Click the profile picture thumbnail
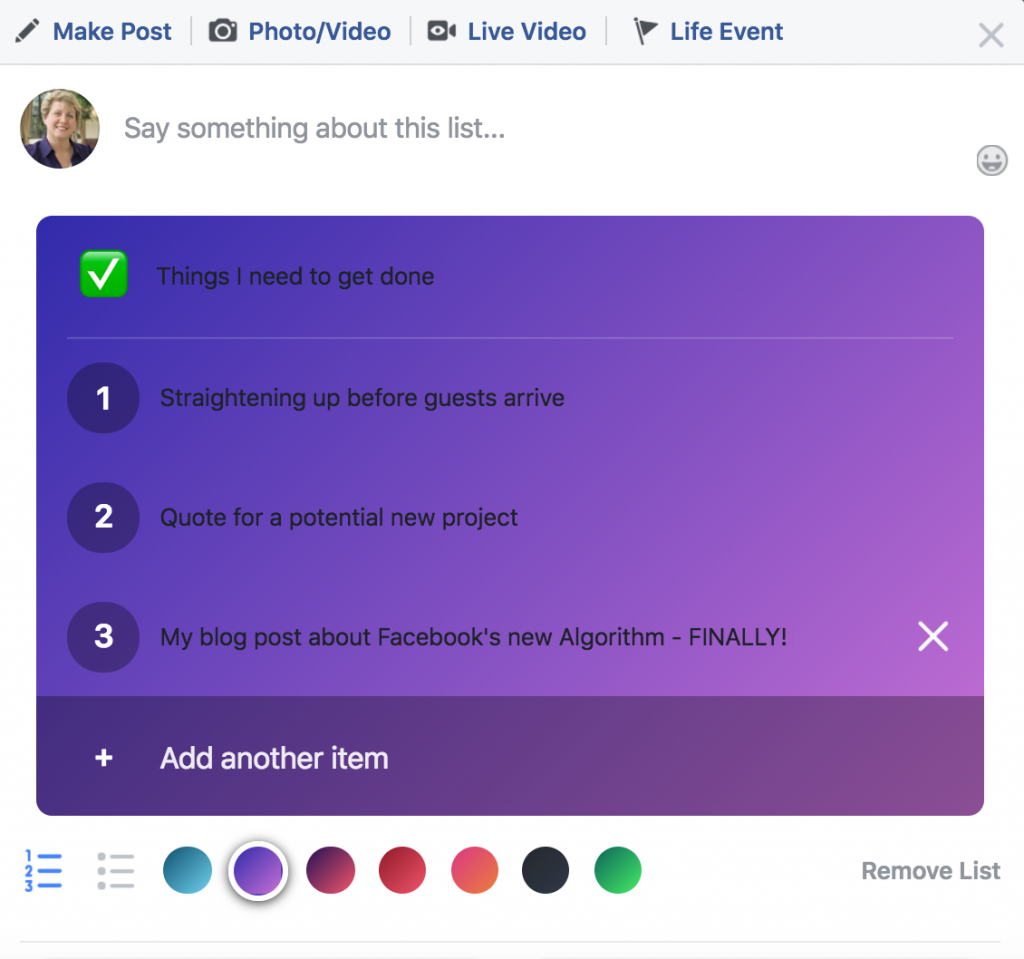The image size is (1024, 959). (x=60, y=128)
